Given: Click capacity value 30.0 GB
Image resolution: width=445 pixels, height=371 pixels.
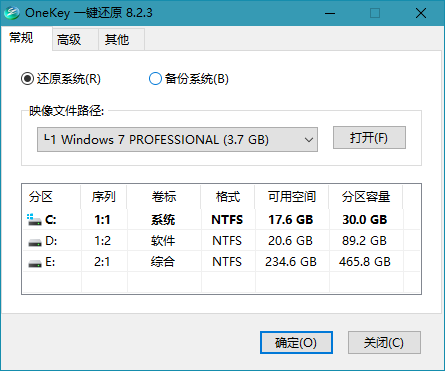Looking at the screenshot, I should 365,220.
